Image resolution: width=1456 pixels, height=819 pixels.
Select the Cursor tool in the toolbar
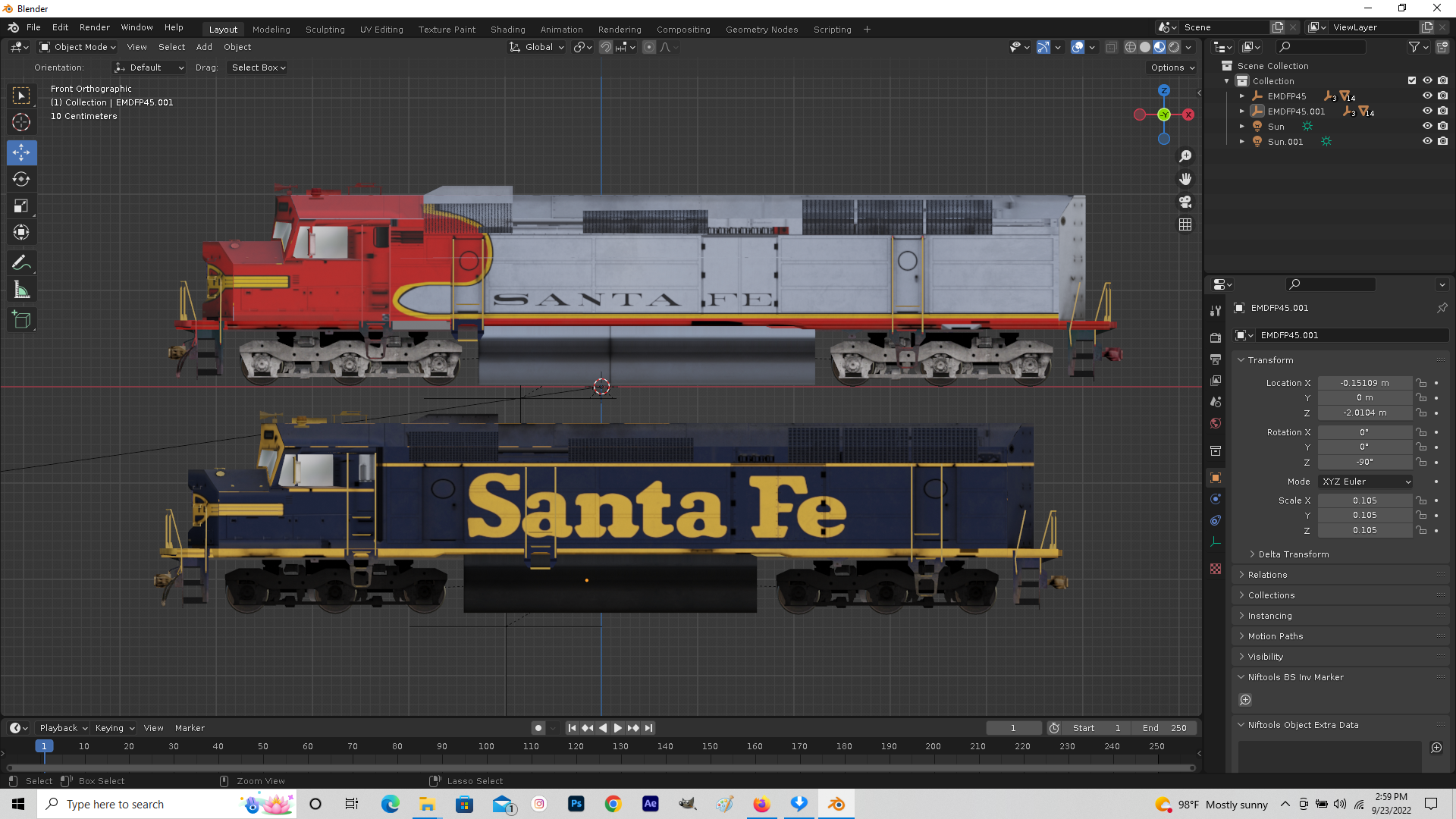tap(21, 122)
